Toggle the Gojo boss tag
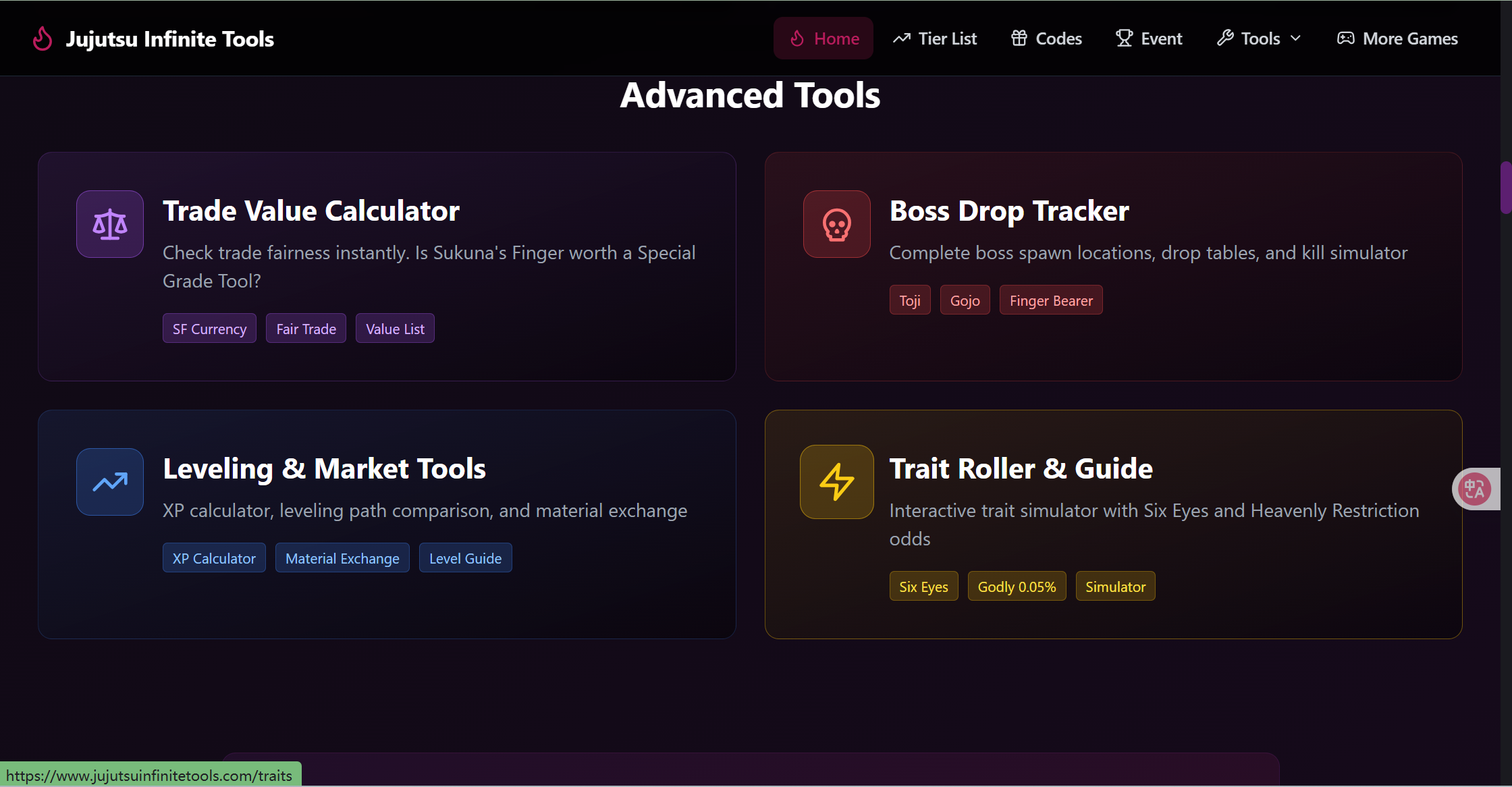 pos(965,300)
